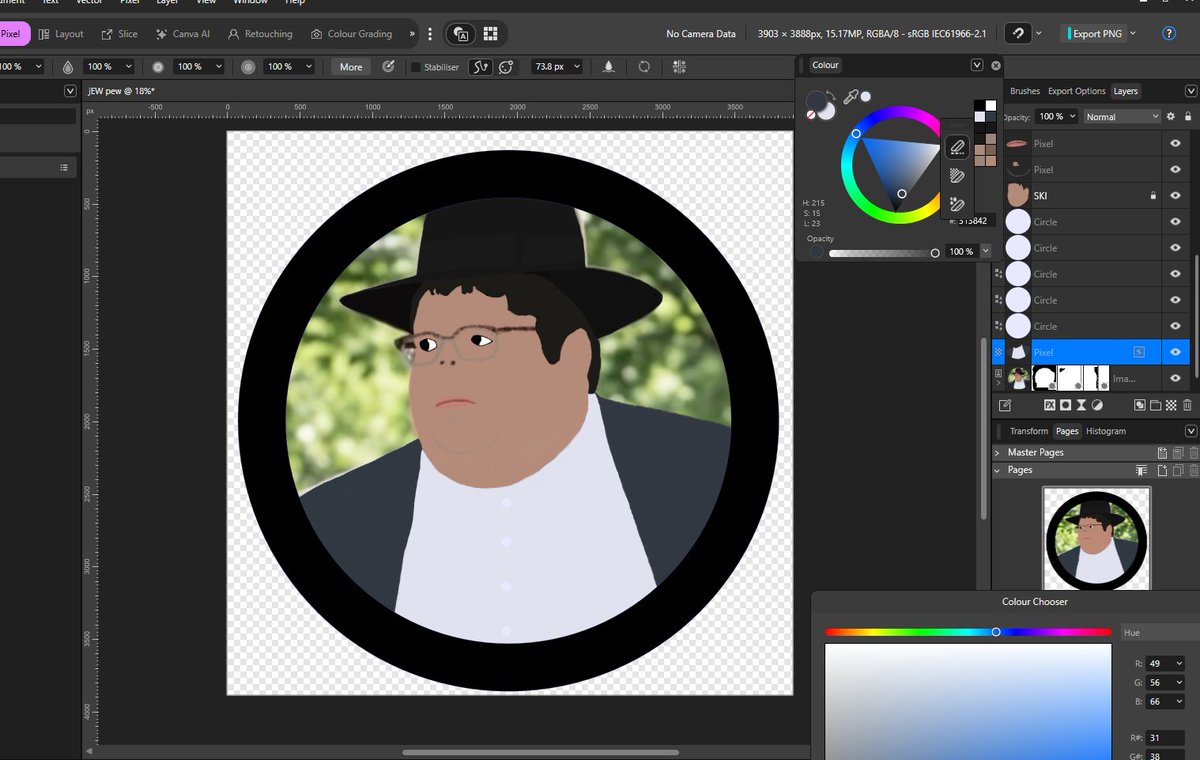Open the Colour Grading studio
This screenshot has width=1200, height=760.
point(351,34)
